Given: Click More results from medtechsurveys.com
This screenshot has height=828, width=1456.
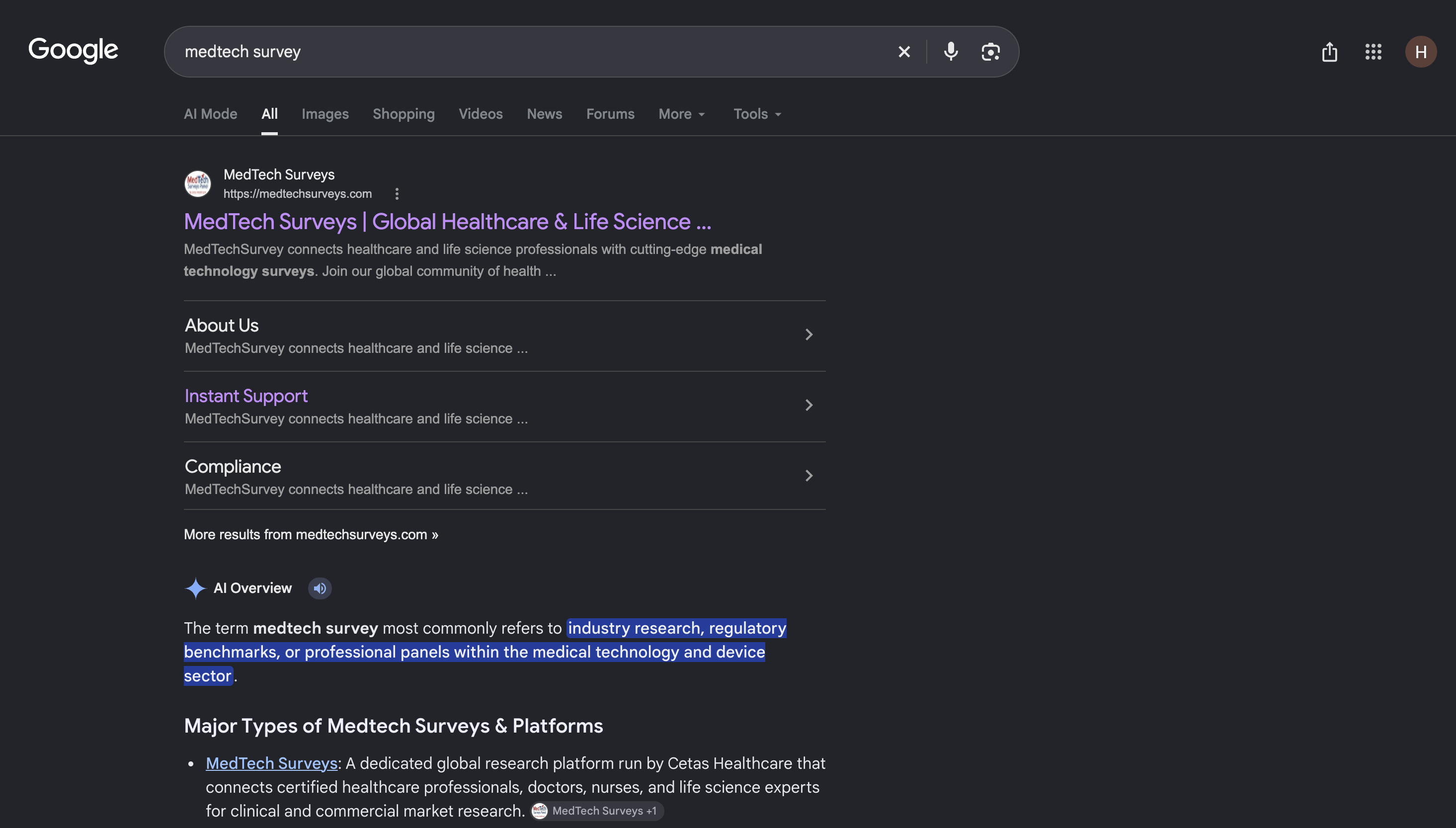Looking at the screenshot, I should click(311, 535).
